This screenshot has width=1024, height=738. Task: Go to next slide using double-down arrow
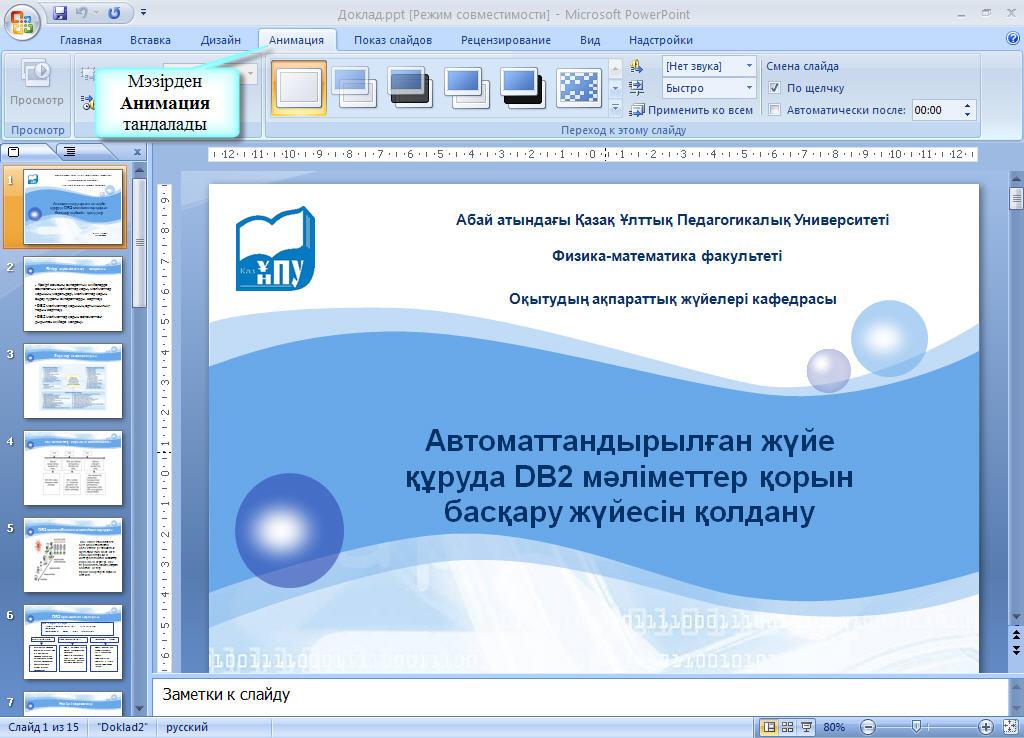tap(1016, 649)
